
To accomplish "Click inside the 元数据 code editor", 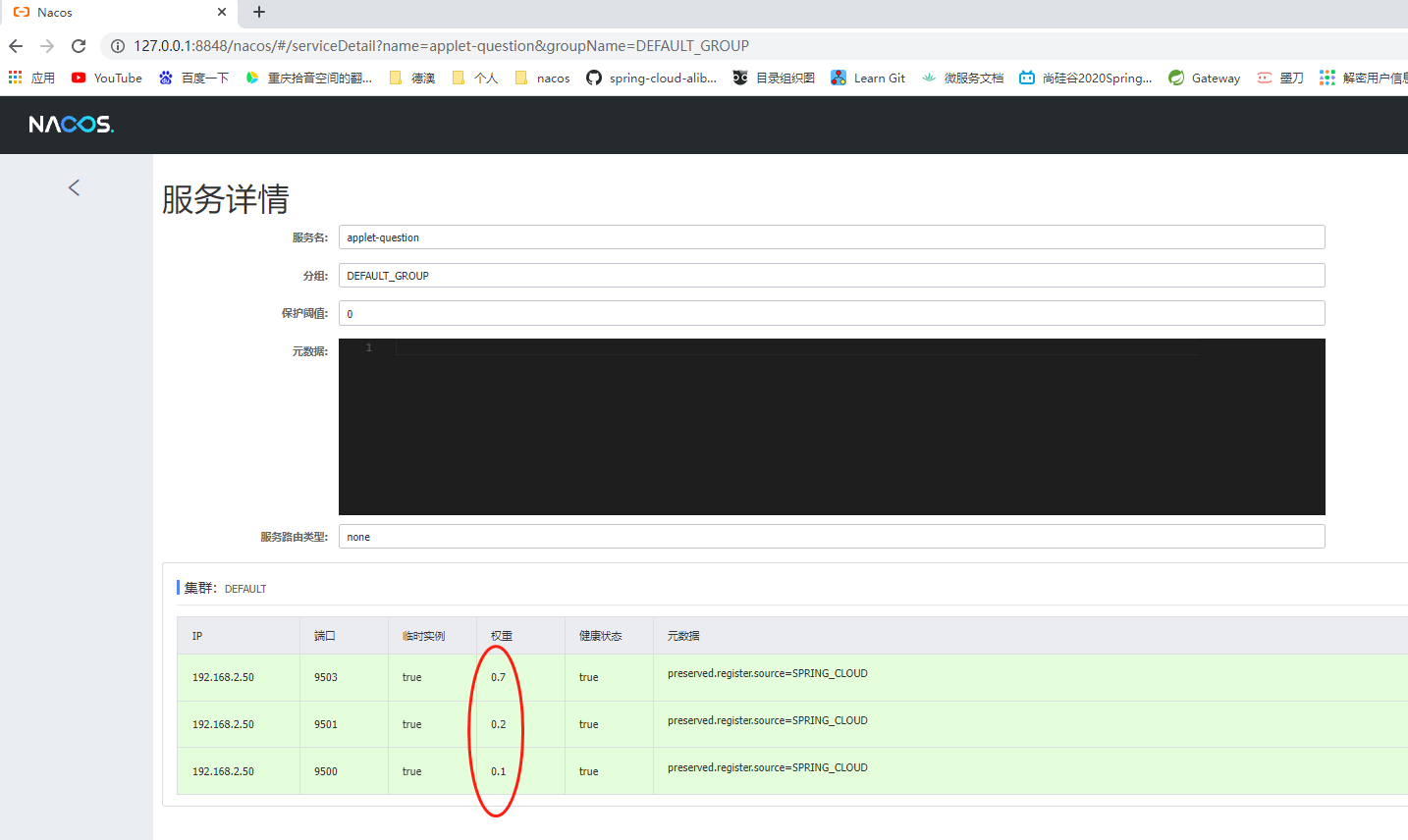I will click(x=832, y=427).
